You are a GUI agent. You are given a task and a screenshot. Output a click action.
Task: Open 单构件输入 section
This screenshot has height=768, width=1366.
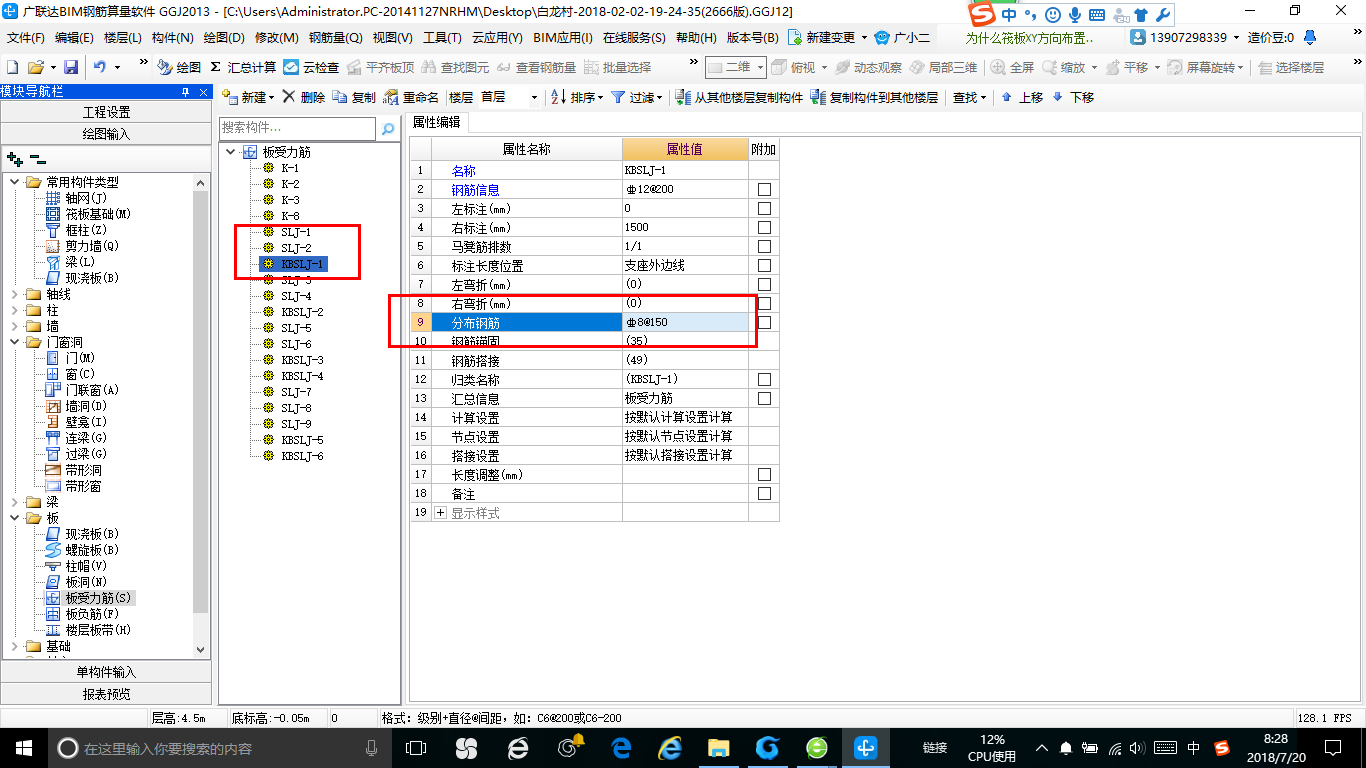tap(106, 672)
